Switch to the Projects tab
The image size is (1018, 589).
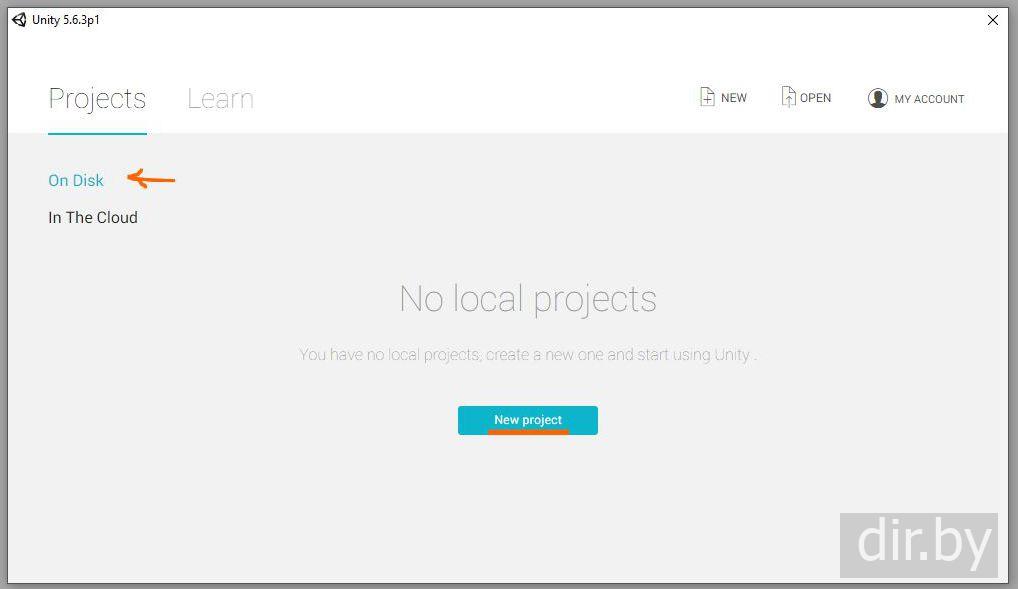97,99
